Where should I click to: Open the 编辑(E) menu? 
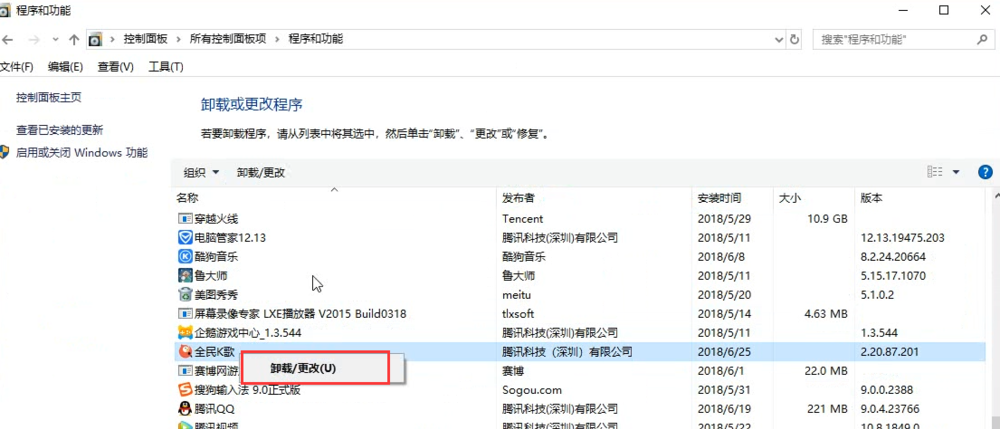pyautogui.click(x=66, y=66)
